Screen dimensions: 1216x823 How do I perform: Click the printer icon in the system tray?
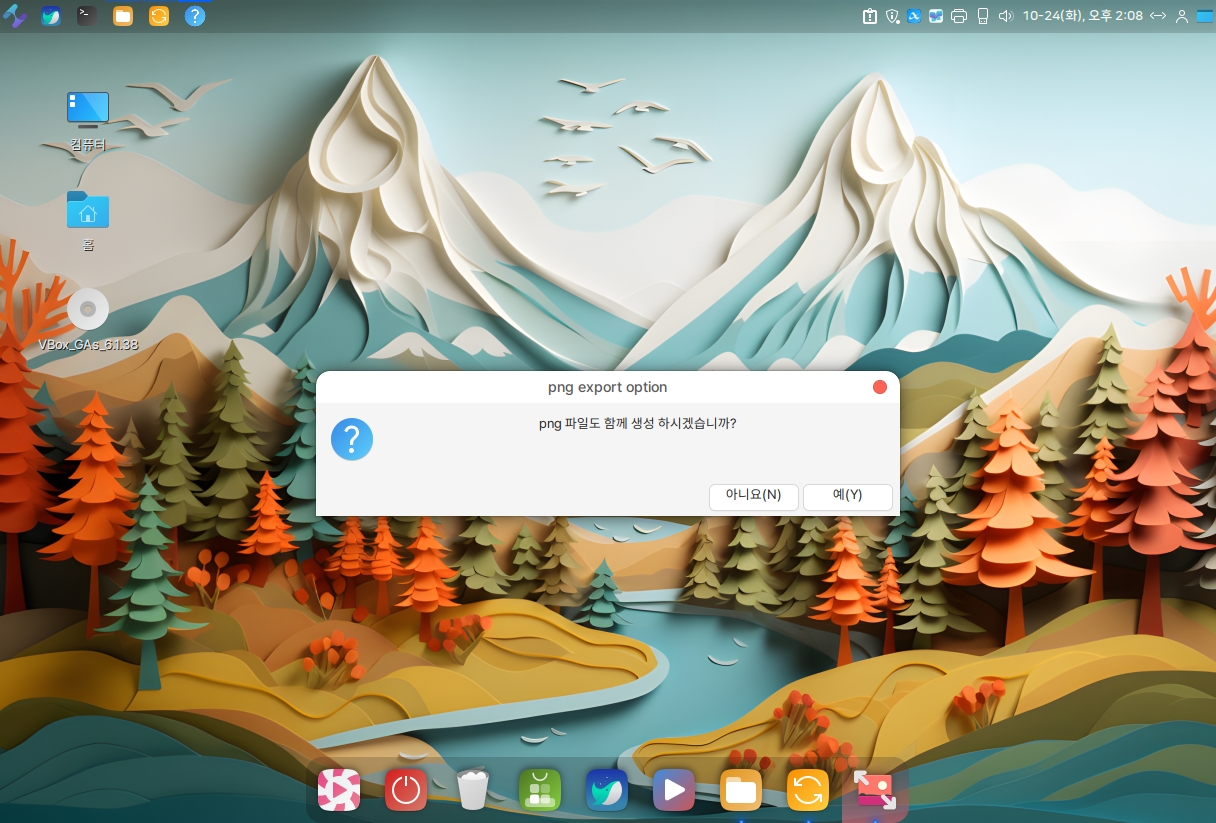(x=959, y=16)
